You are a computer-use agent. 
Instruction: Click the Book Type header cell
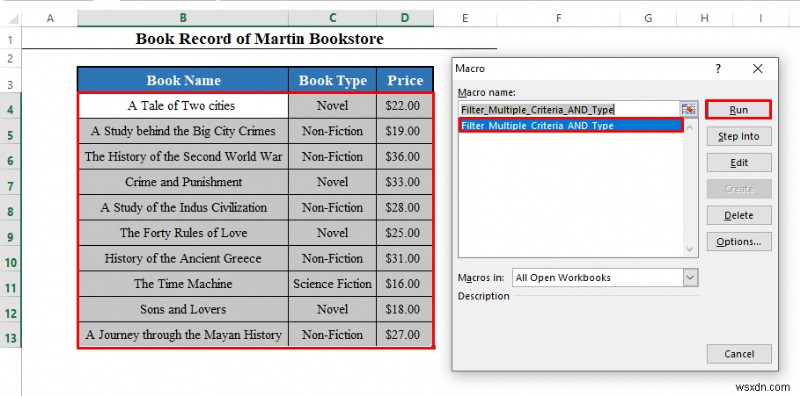(333, 80)
